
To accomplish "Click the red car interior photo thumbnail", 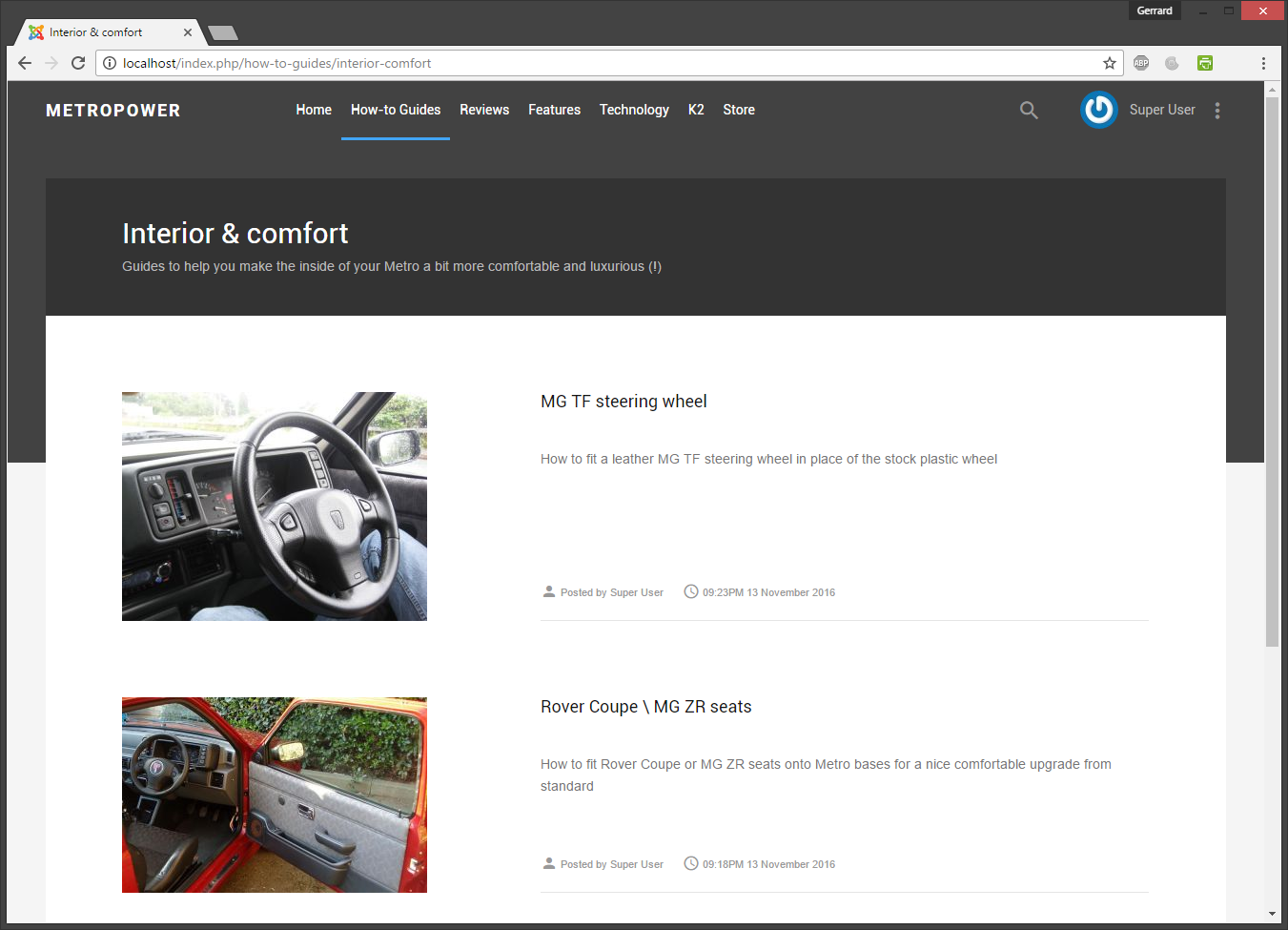I will click(x=275, y=795).
